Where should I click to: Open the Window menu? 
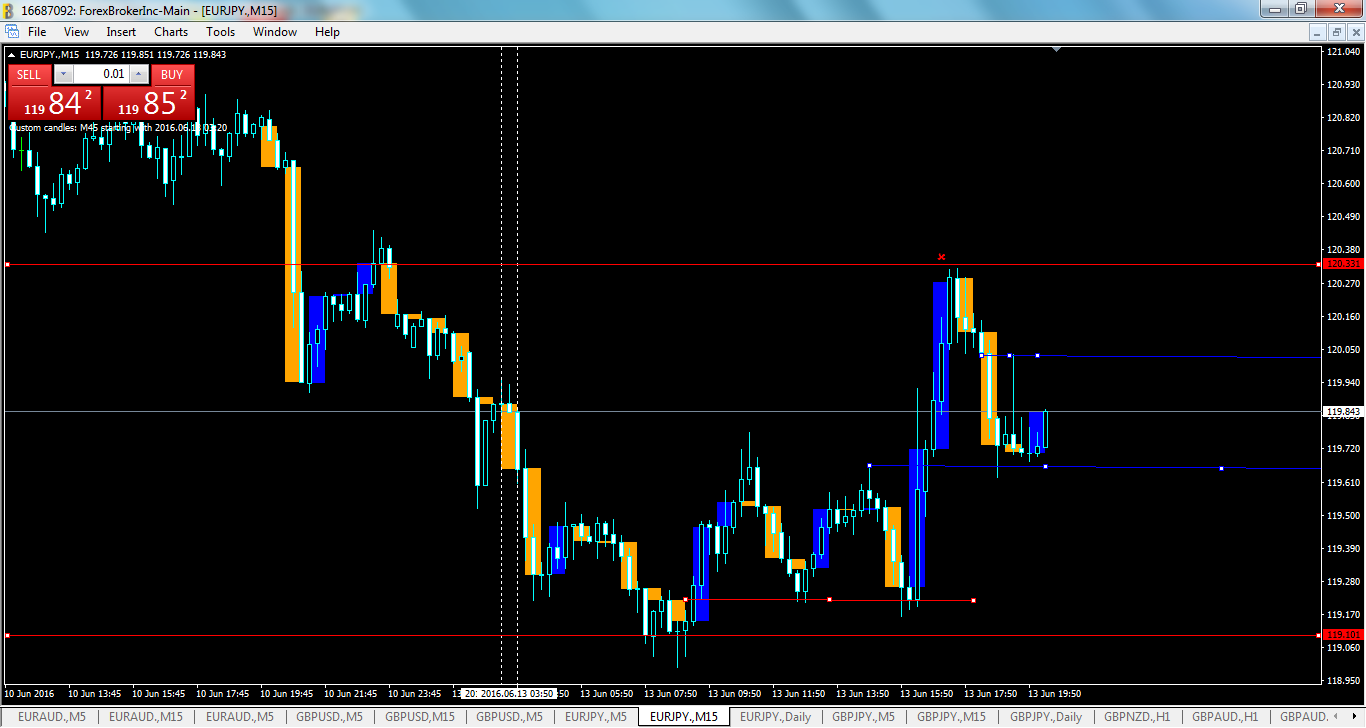(274, 31)
